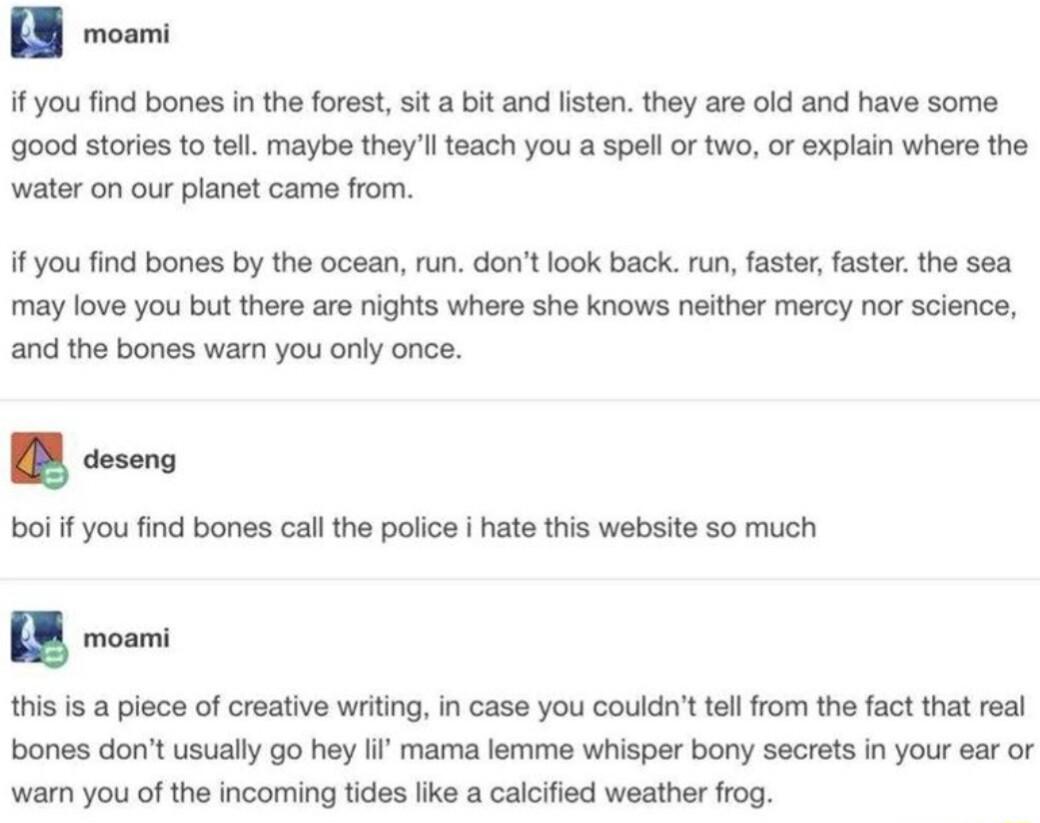Open deseng's blog via the username
This screenshot has height=823, width=1040.
[x=129, y=460]
